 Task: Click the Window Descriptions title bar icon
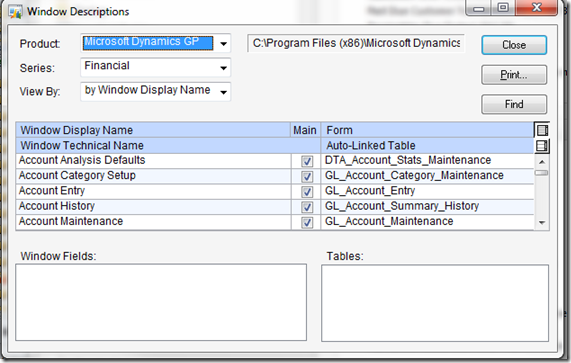click(15, 12)
